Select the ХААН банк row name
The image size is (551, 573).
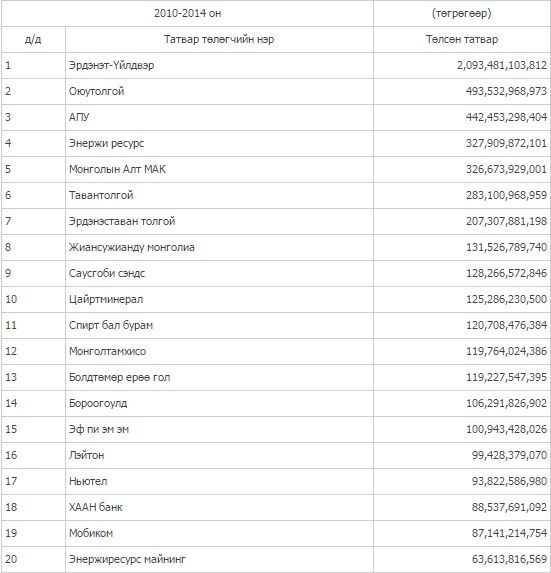(96, 507)
